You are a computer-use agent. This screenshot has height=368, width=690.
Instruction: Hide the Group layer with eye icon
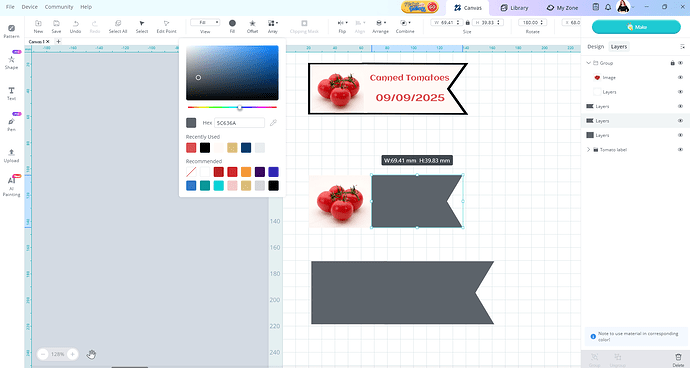680,63
